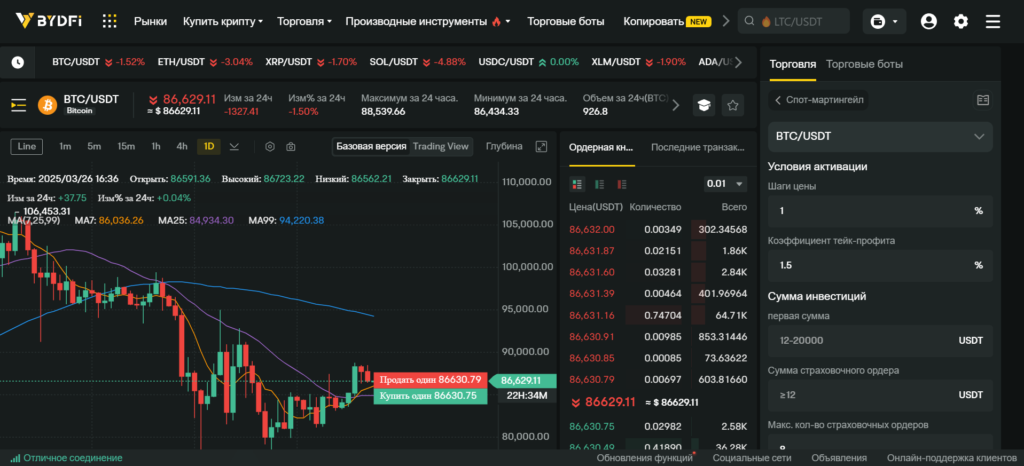Open the strategy guide book icon
This screenshot has height=466, width=1024.
[x=982, y=100]
